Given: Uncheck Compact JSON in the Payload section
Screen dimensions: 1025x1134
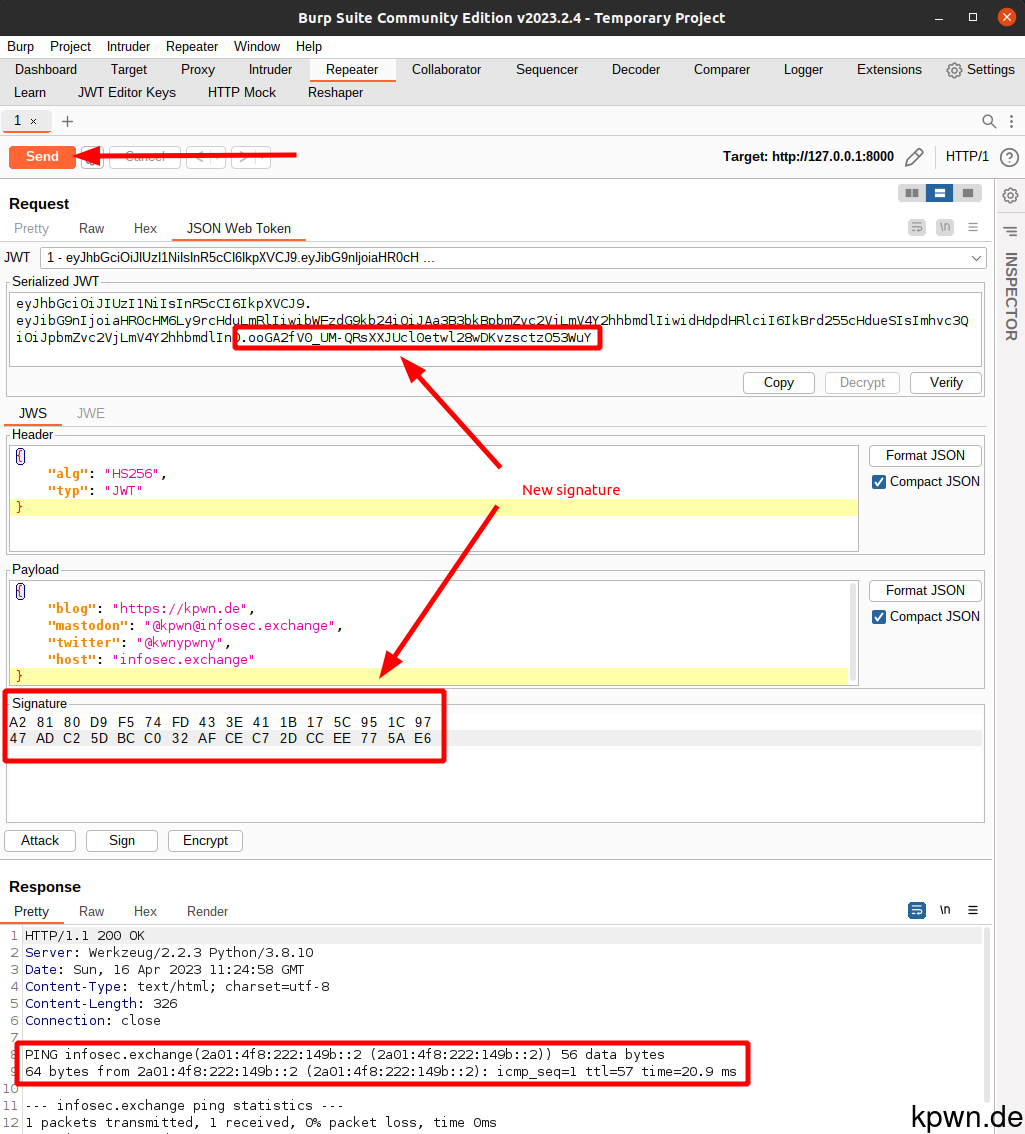Looking at the screenshot, I should click(880, 616).
